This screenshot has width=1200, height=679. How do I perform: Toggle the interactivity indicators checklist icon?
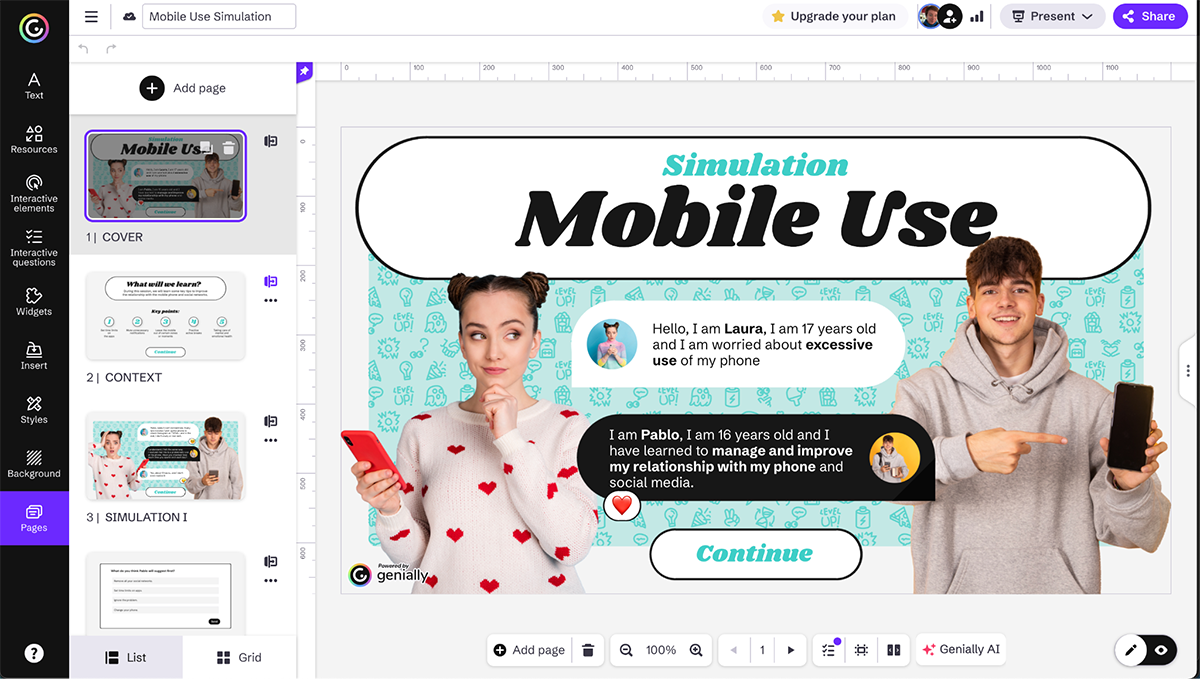coord(827,649)
